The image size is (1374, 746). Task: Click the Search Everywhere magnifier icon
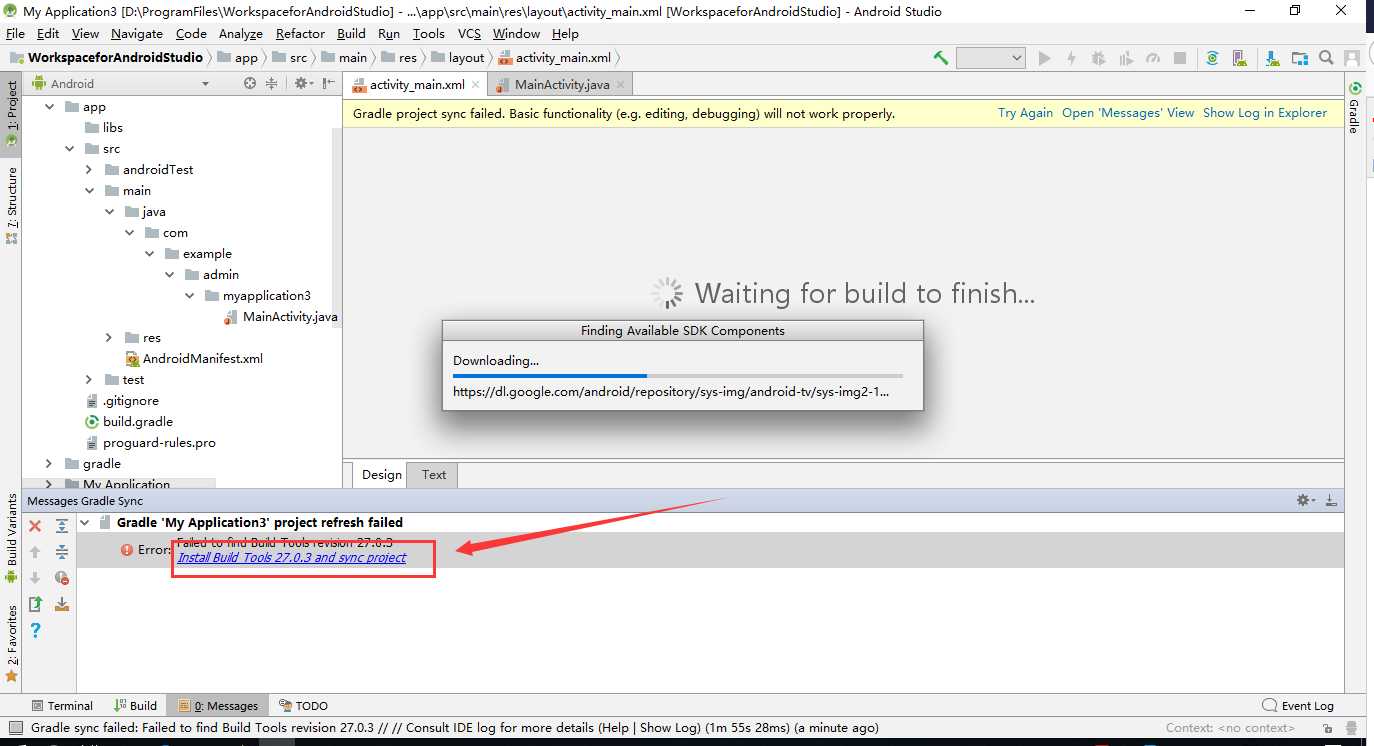[1325, 58]
